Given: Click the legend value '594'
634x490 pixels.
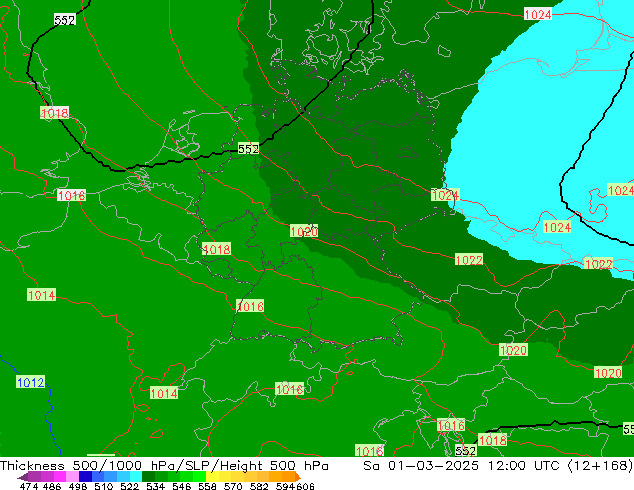Looking at the screenshot, I should pyautogui.click(x=285, y=486).
